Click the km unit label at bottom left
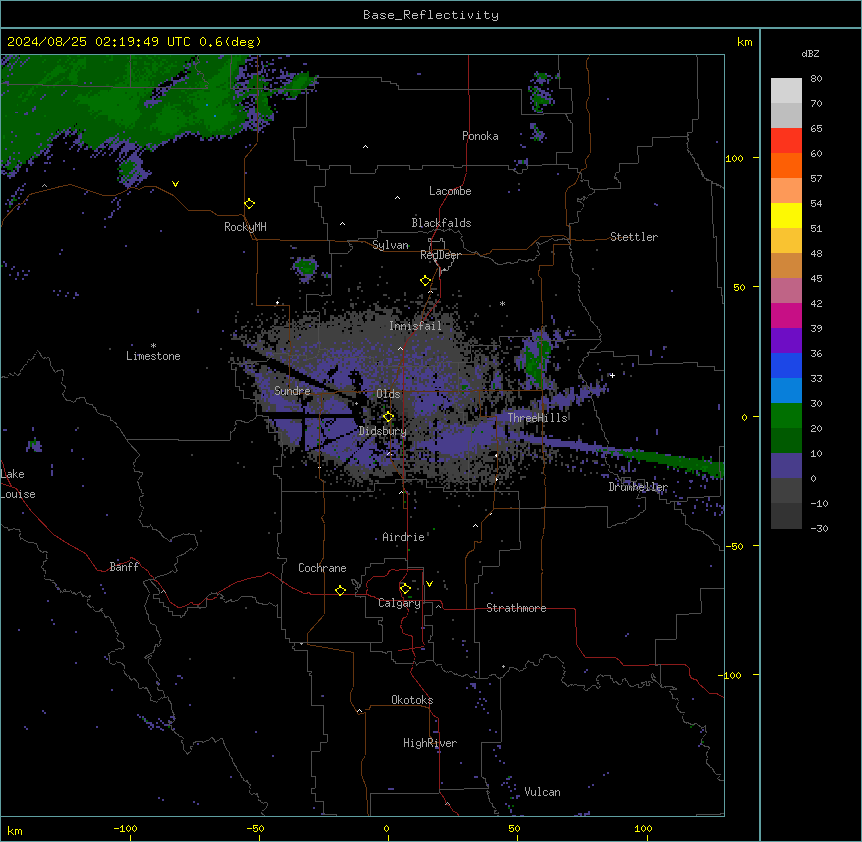862x842 pixels. coord(15,831)
